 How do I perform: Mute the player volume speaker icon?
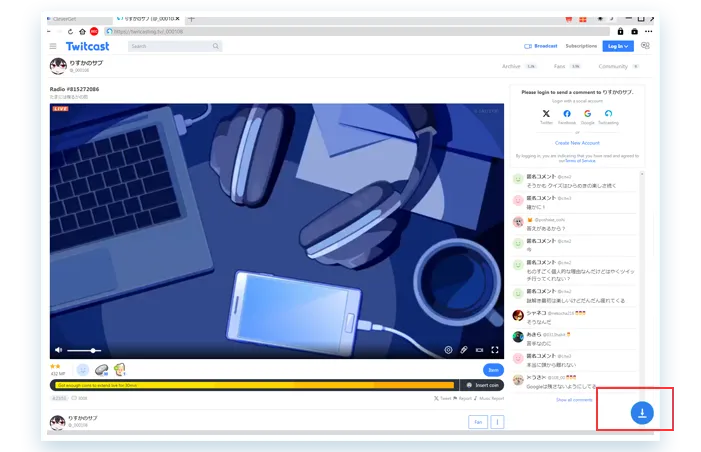pyautogui.click(x=58, y=350)
